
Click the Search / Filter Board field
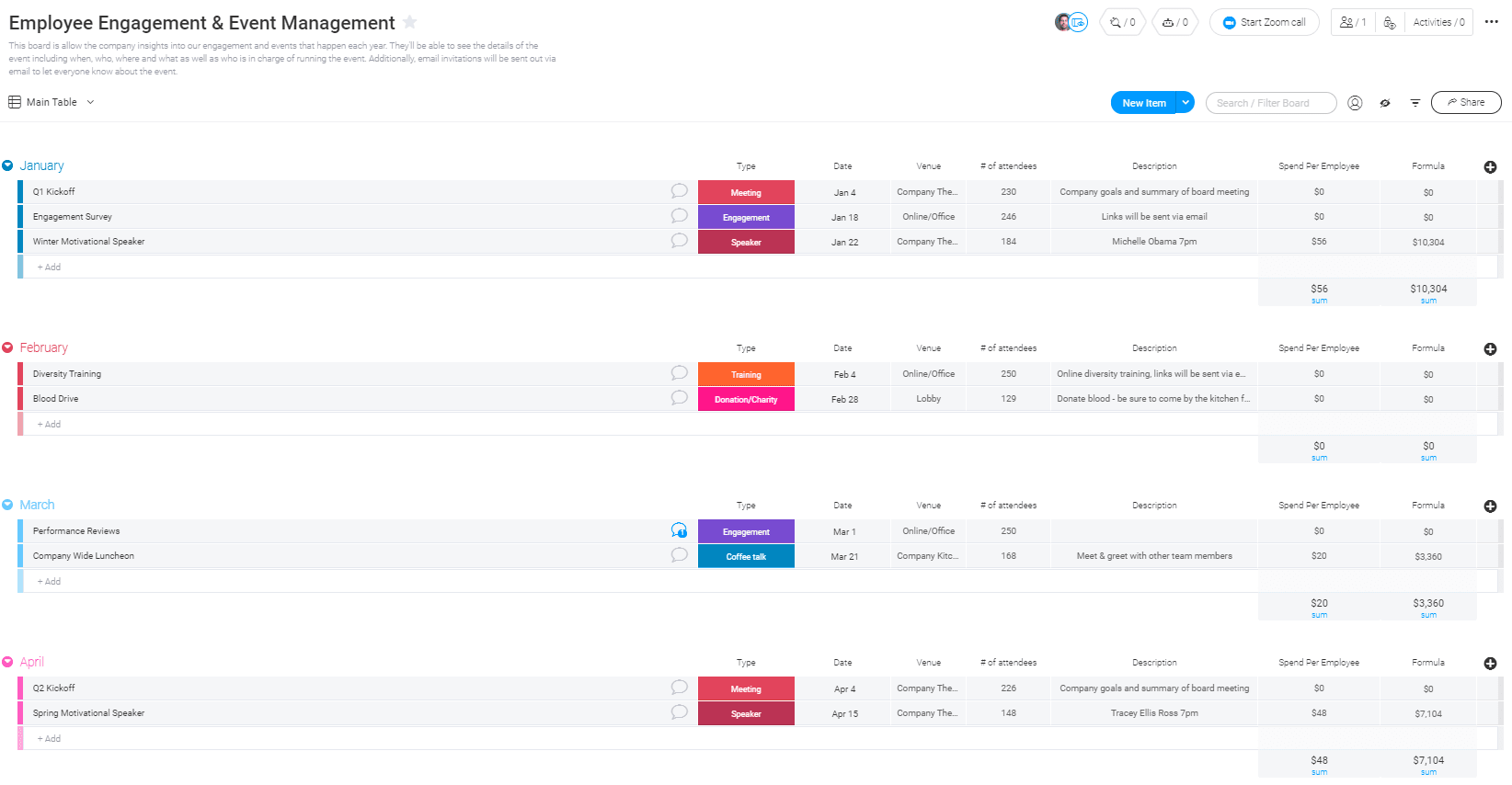point(1270,103)
